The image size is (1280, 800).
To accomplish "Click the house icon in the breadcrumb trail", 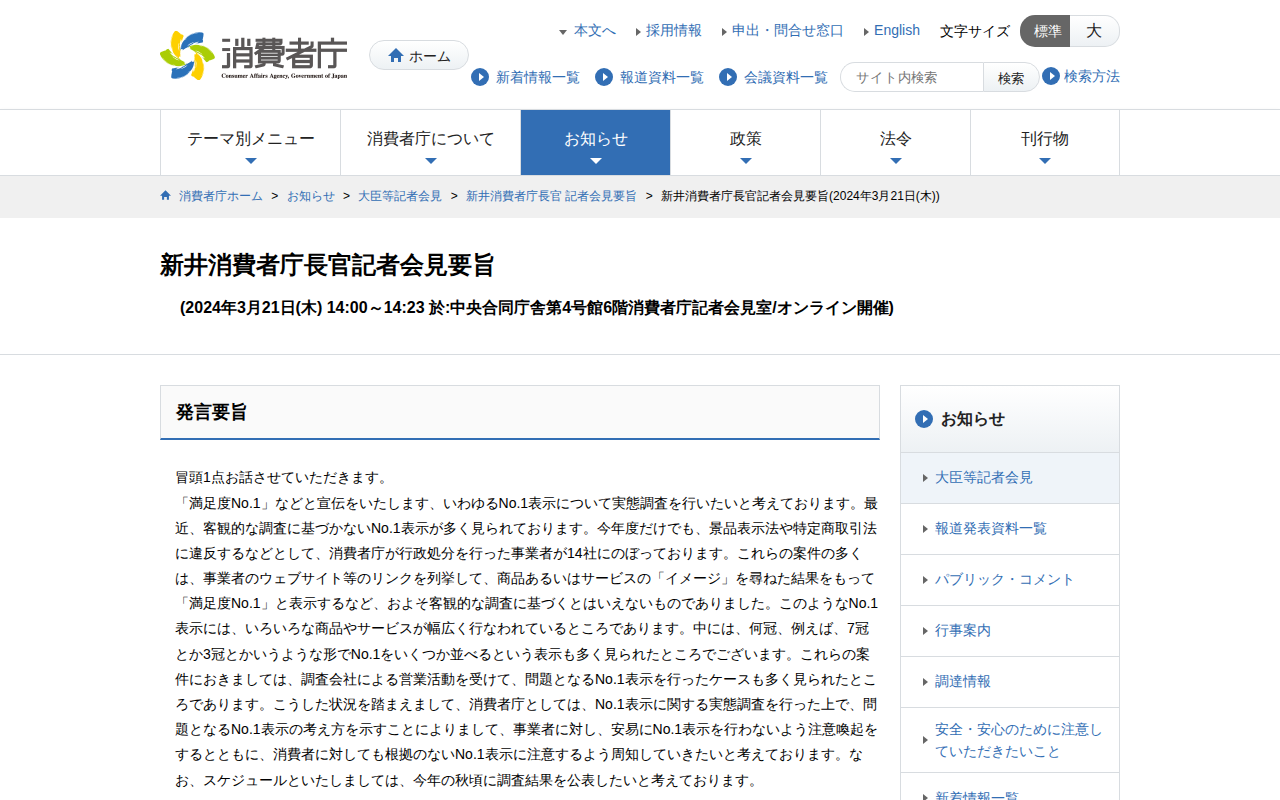I will (x=165, y=195).
